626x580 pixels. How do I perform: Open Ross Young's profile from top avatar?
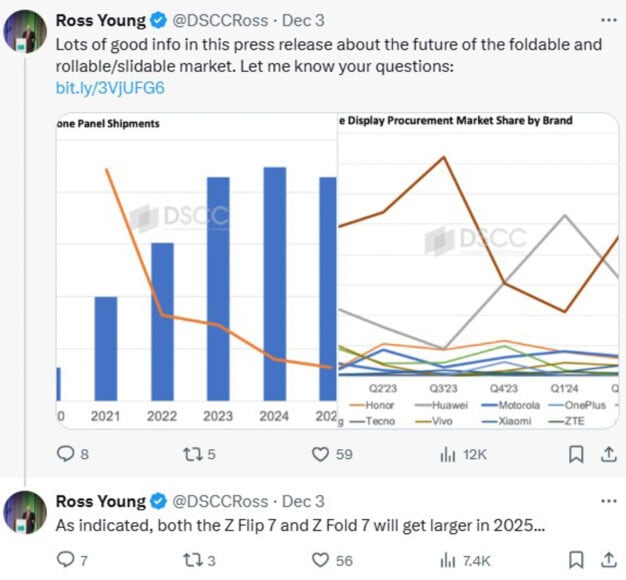click(25, 32)
